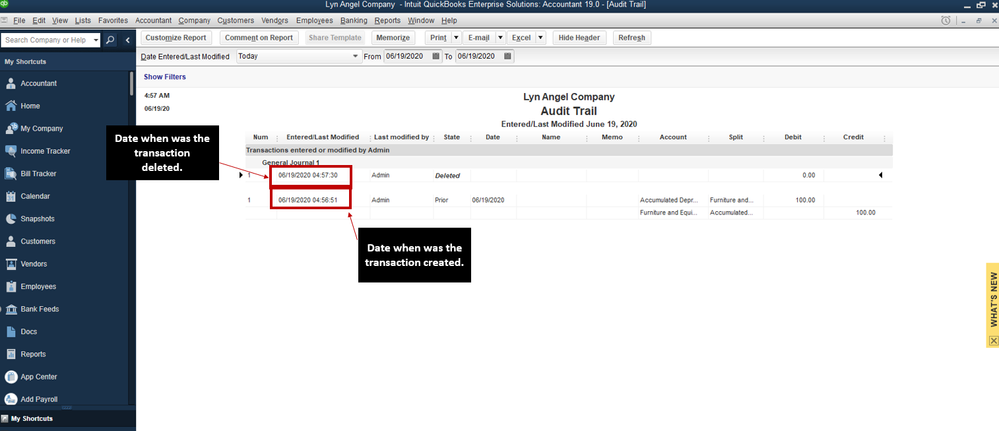
Task: Click the Excel button
Action: (521, 38)
